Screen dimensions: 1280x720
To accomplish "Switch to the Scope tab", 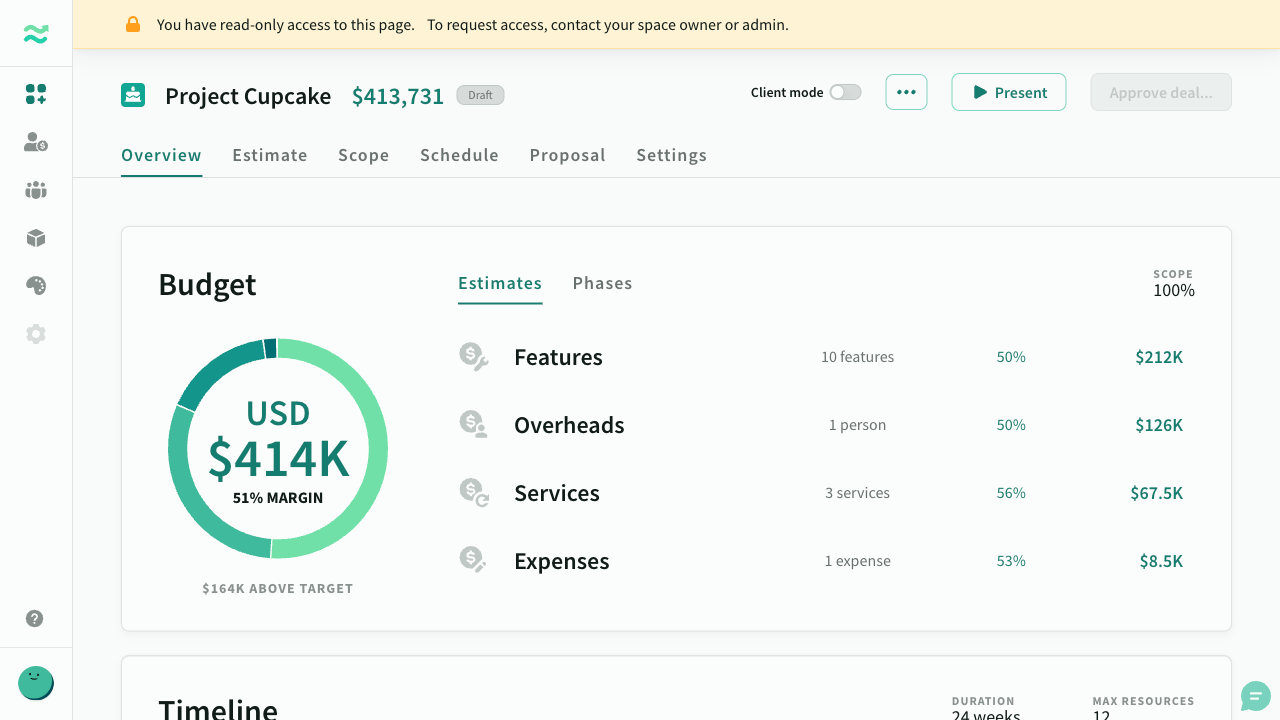I will click(x=364, y=155).
